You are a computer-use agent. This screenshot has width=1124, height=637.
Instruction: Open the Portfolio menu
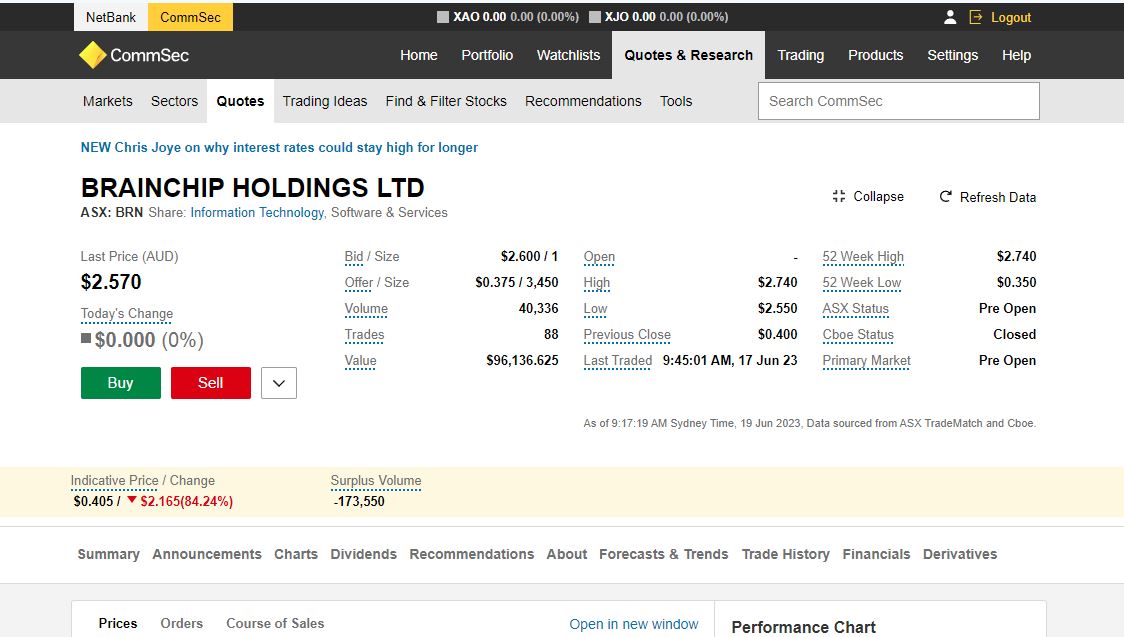point(487,55)
